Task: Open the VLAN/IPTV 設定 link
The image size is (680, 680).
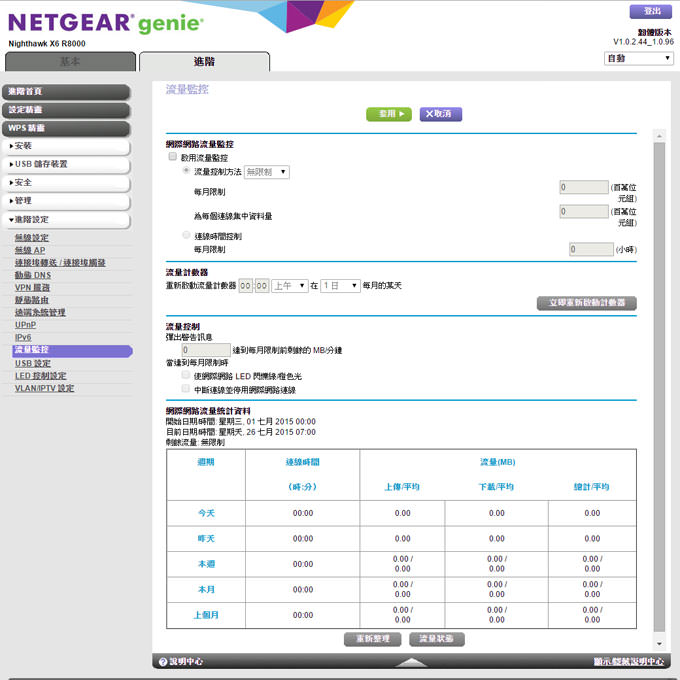Action: pos(45,388)
